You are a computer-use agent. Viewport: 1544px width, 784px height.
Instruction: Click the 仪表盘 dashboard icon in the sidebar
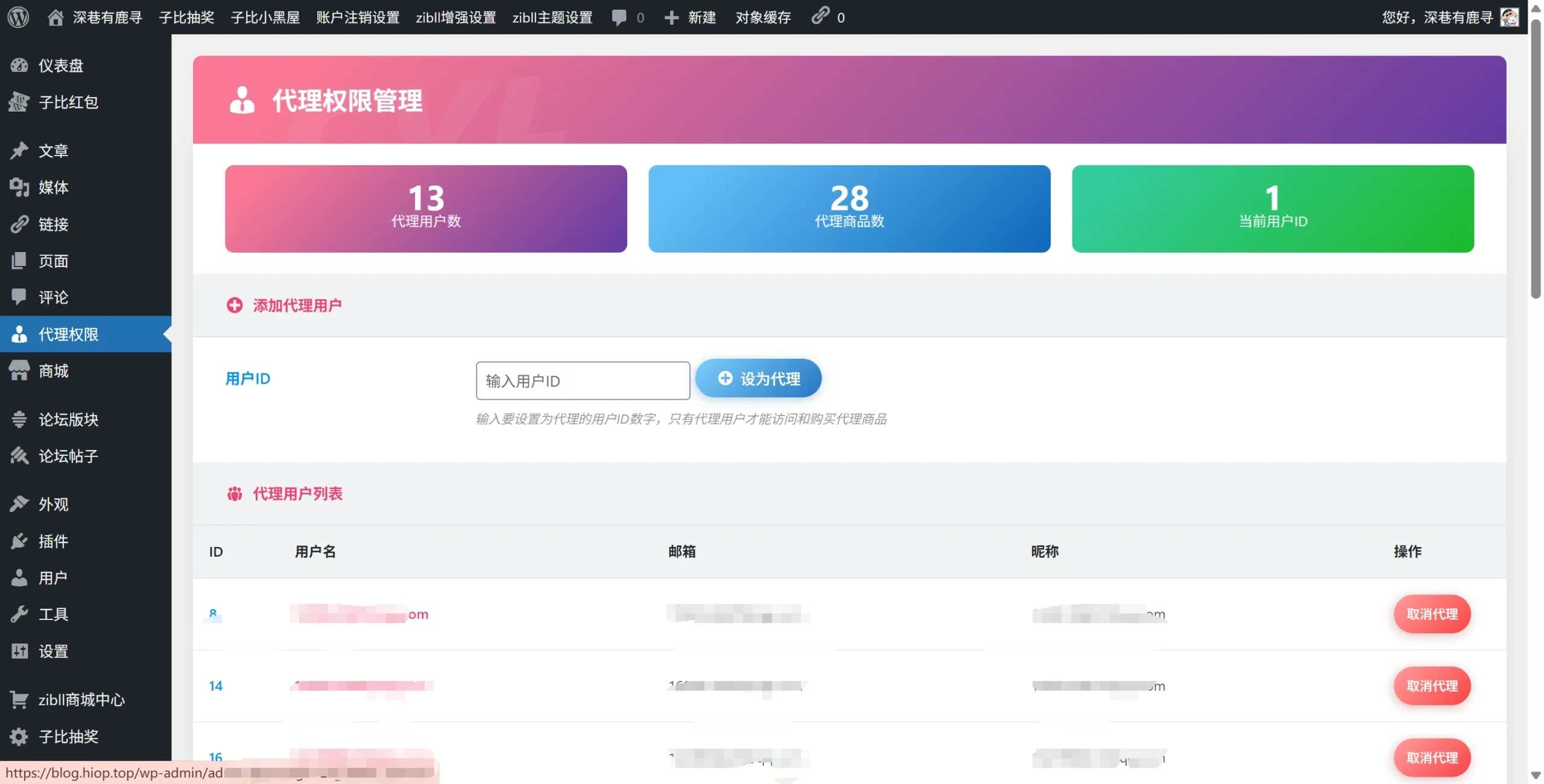pos(19,65)
